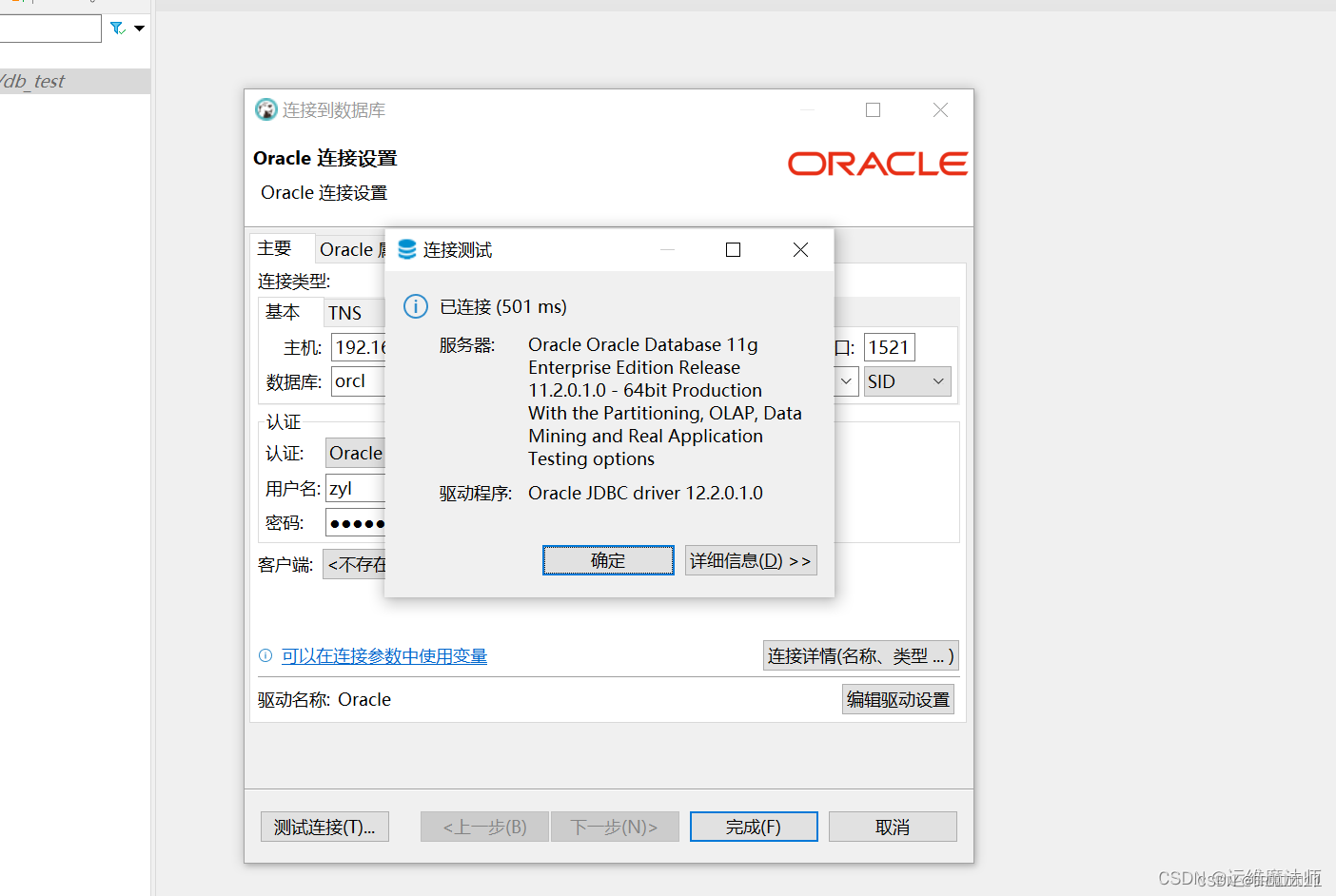
Task: Click the database icon in the 连接测试 title bar
Action: coord(407,249)
